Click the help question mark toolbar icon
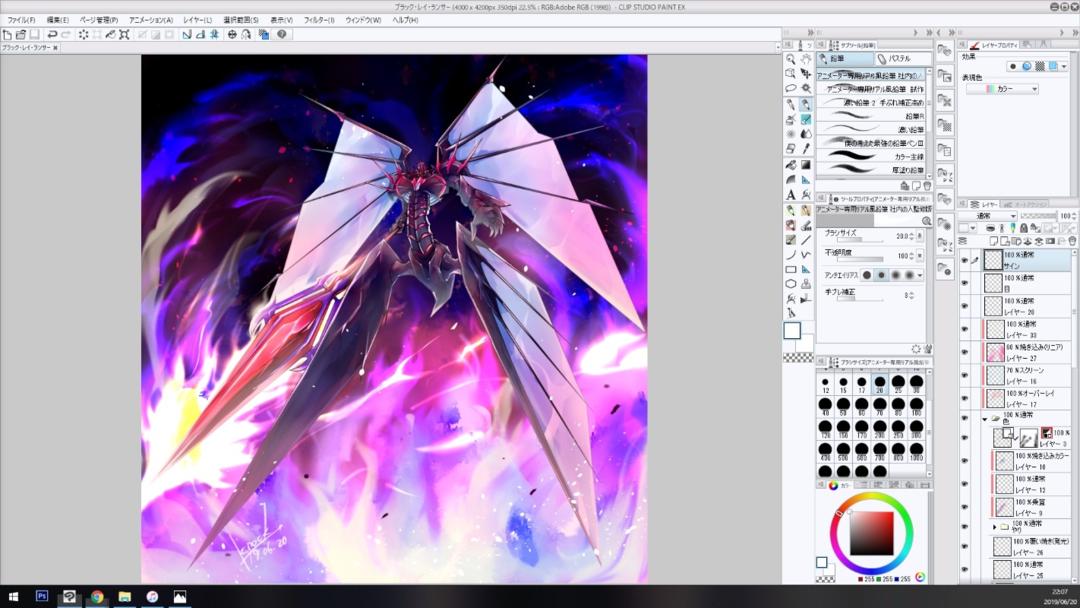1080x608 pixels. pos(282,34)
